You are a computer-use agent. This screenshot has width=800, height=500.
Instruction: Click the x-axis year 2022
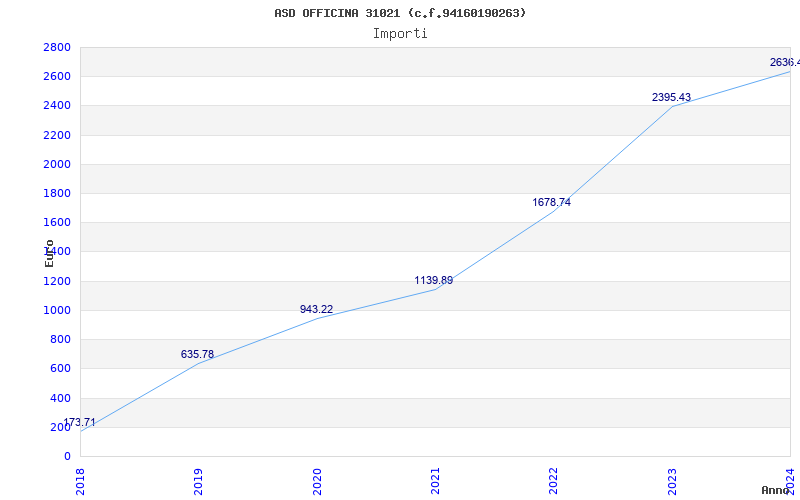pos(553,481)
